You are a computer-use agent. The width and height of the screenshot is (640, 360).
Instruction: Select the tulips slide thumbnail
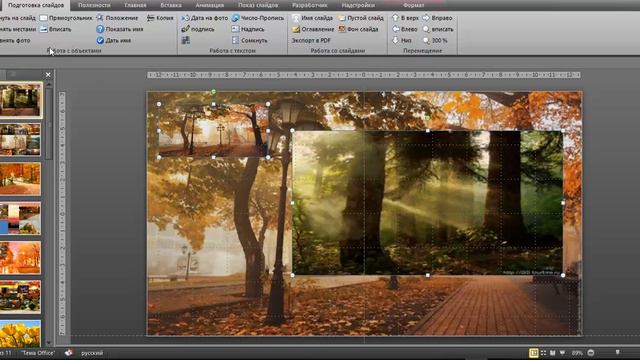tap(20, 334)
